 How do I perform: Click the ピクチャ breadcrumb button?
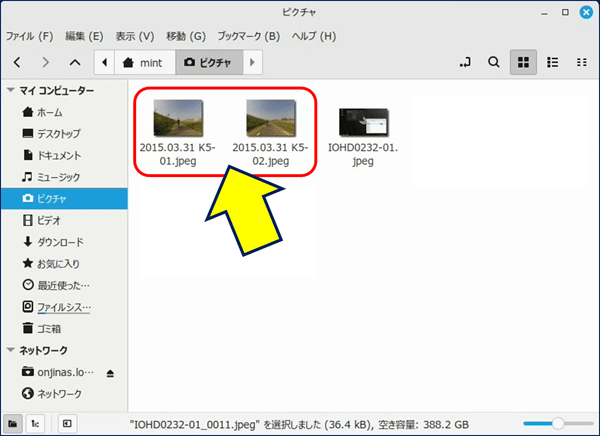[209, 62]
